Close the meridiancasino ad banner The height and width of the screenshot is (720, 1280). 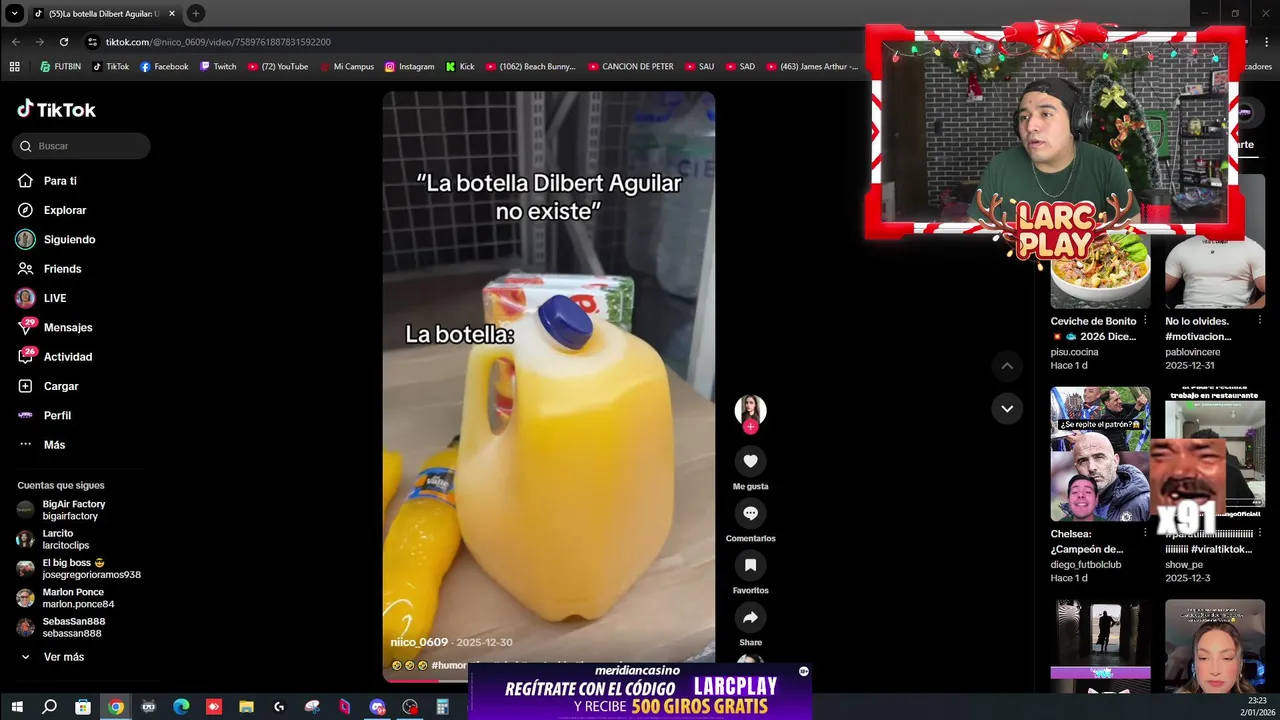(803, 672)
